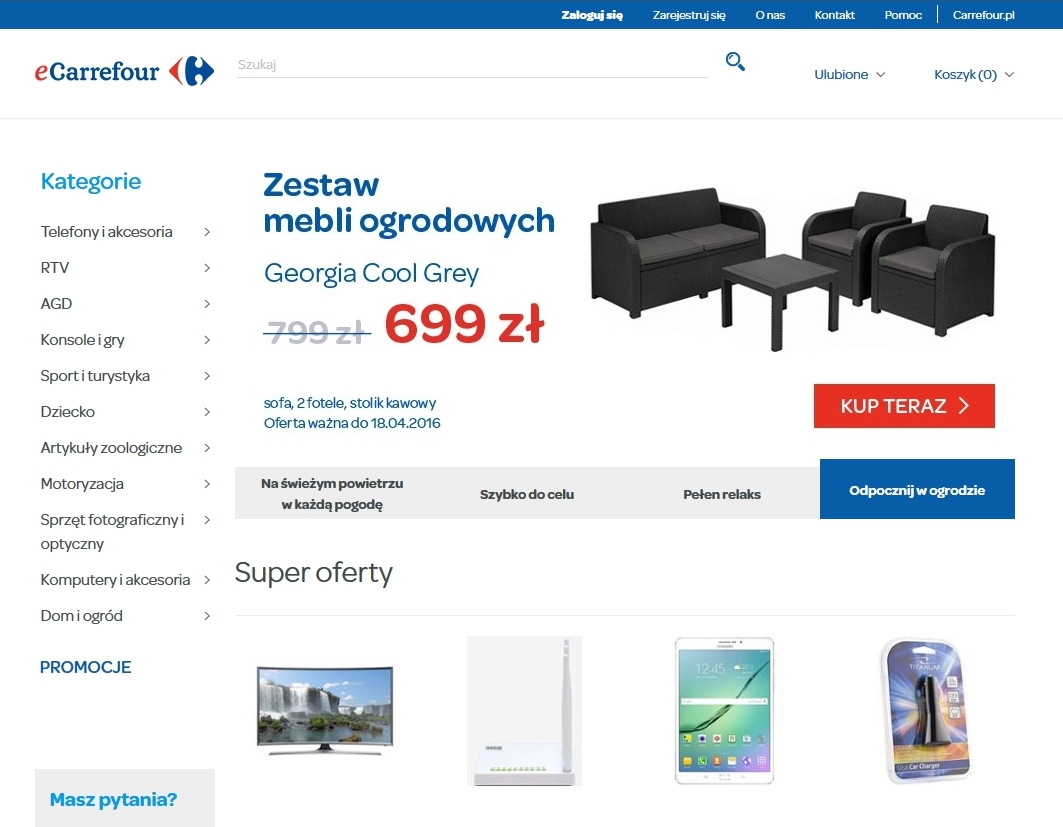Open the curved TV product thumbnail

(x=325, y=708)
